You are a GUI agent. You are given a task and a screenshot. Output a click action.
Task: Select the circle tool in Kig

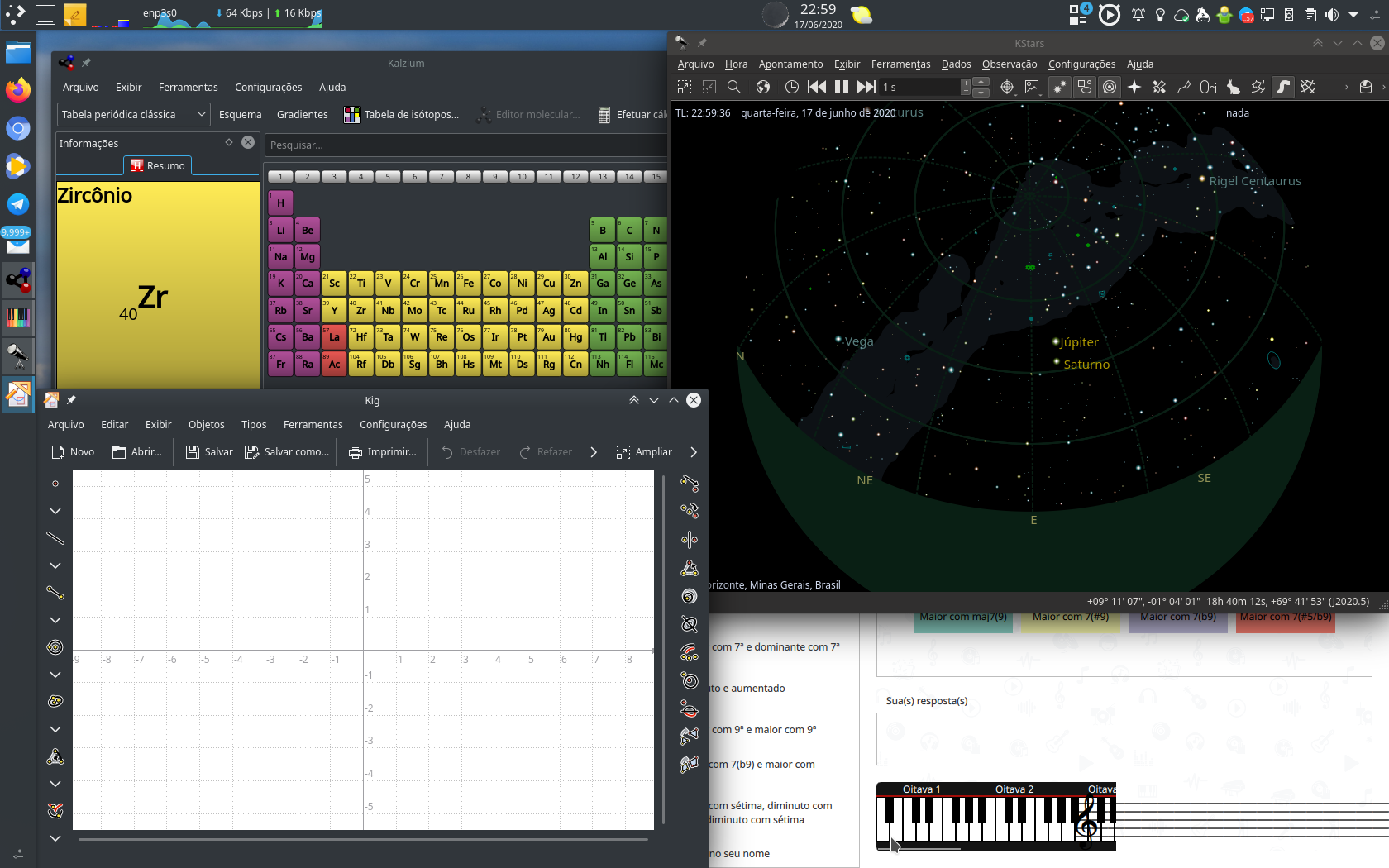tap(55, 647)
